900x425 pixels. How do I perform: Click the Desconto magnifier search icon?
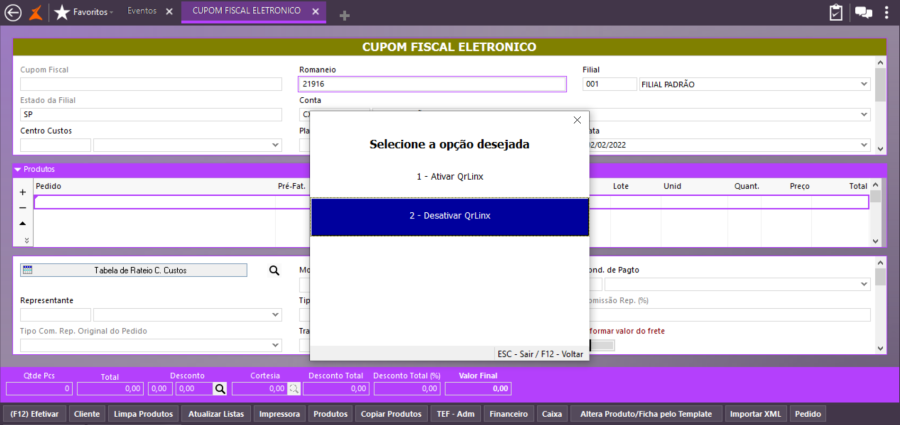tap(219, 389)
